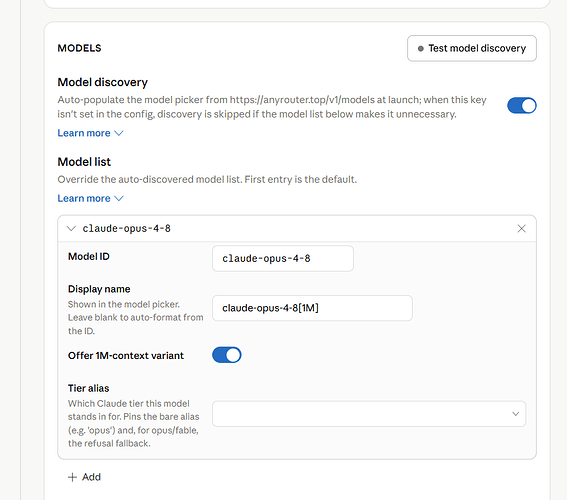The height and width of the screenshot is (500, 567).
Task: Select the MODELS section heading
Action: point(79,48)
